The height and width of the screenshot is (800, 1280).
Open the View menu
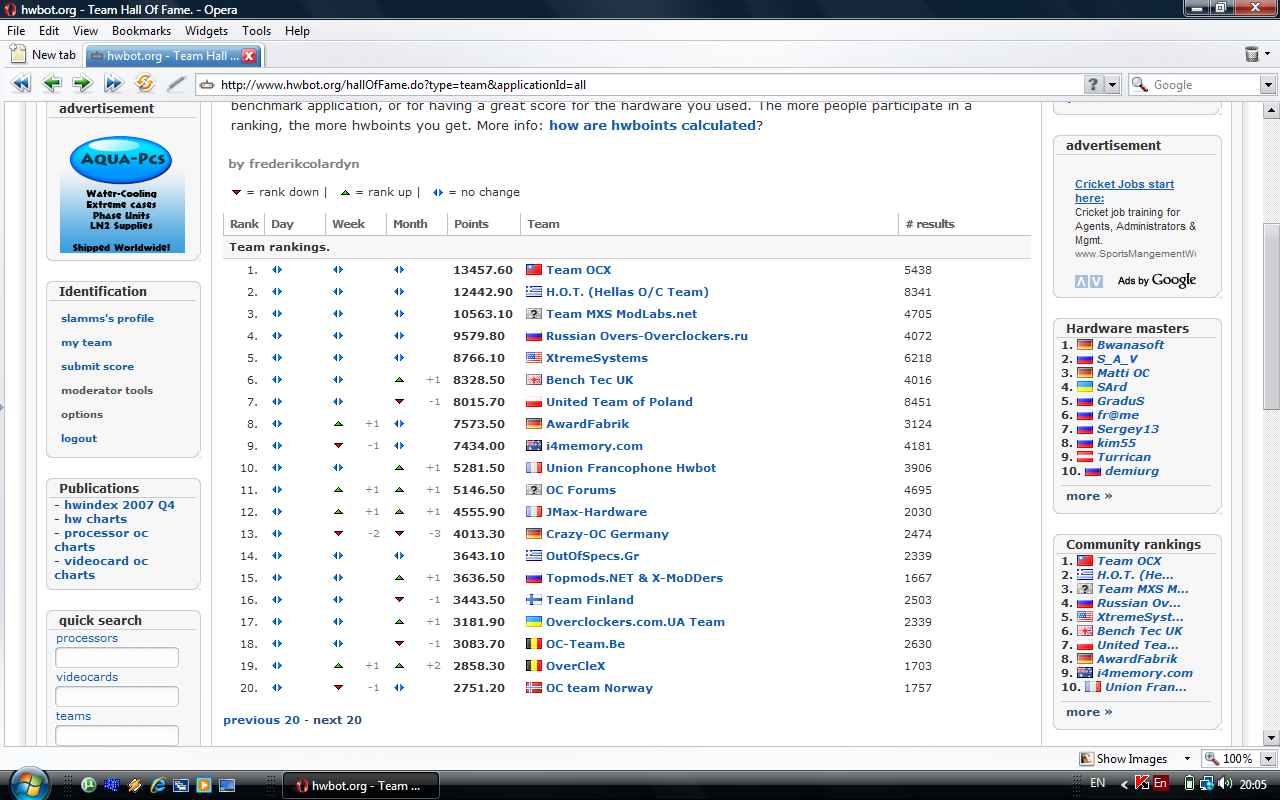85,31
